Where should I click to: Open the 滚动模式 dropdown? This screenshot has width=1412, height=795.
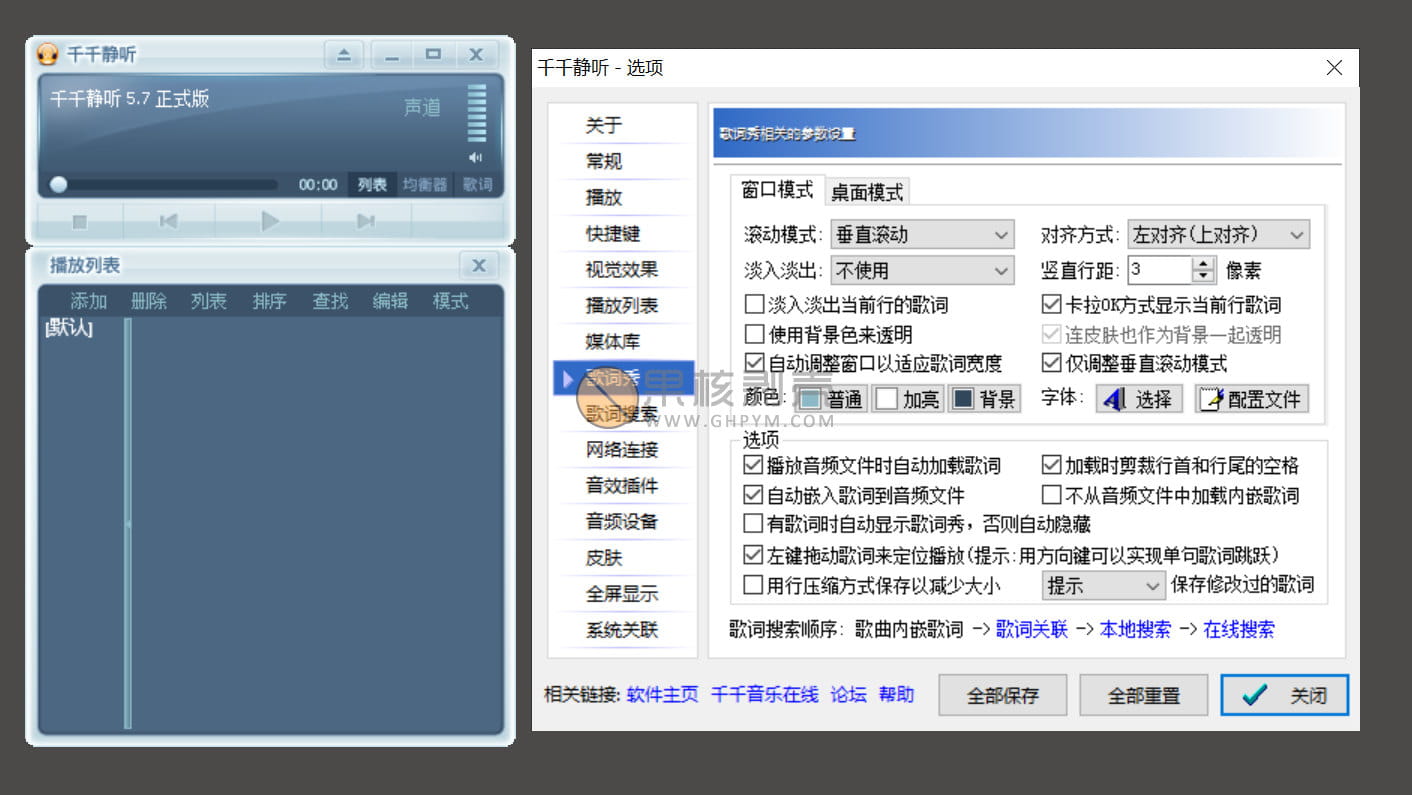[922, 235]
